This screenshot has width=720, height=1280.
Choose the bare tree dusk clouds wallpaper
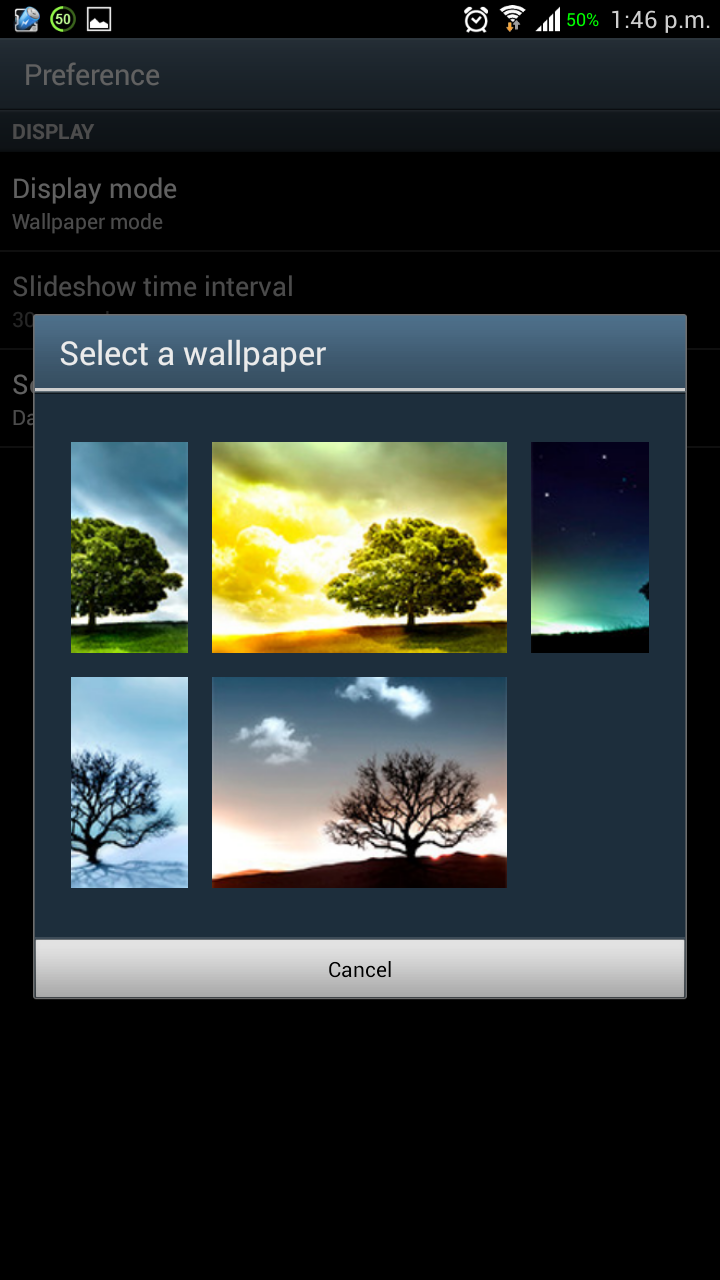tap(359, 782)
